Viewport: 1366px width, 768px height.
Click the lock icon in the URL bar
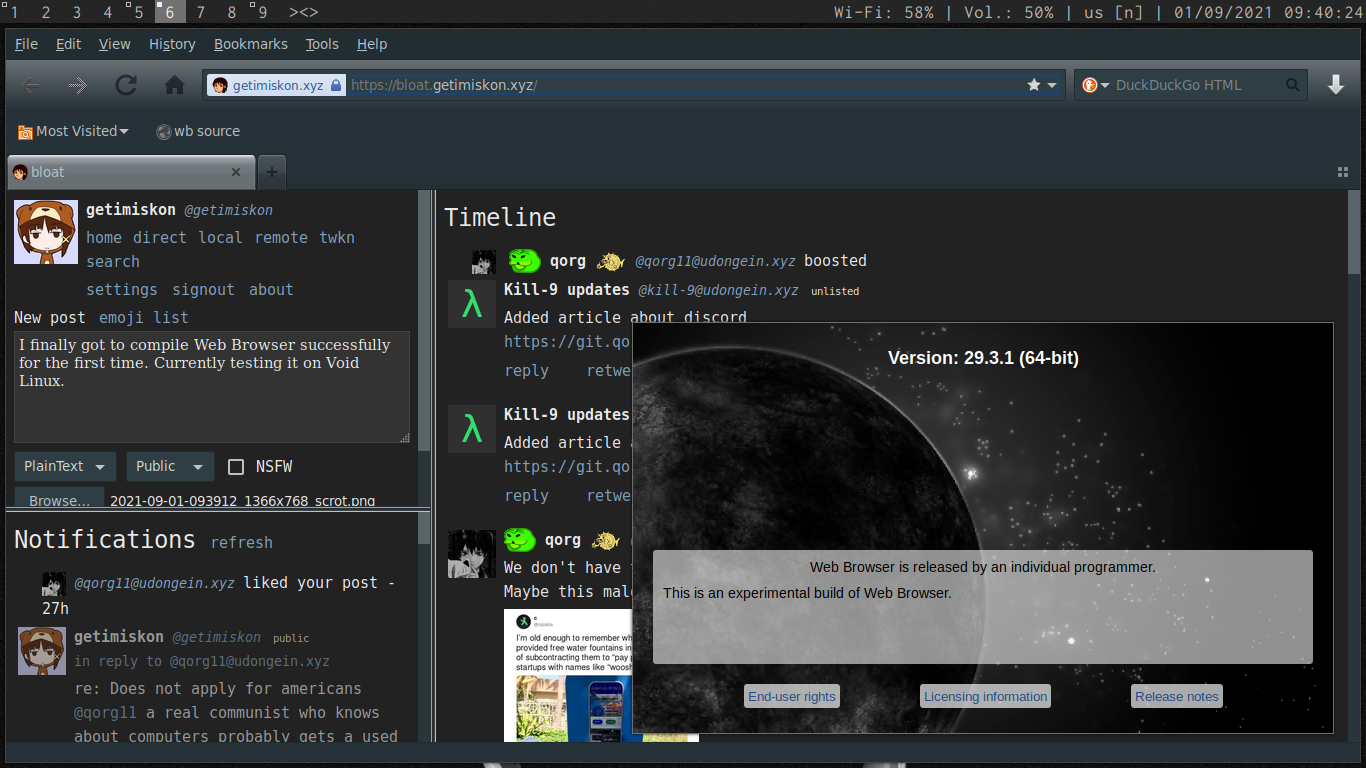(x=336, y=85)
